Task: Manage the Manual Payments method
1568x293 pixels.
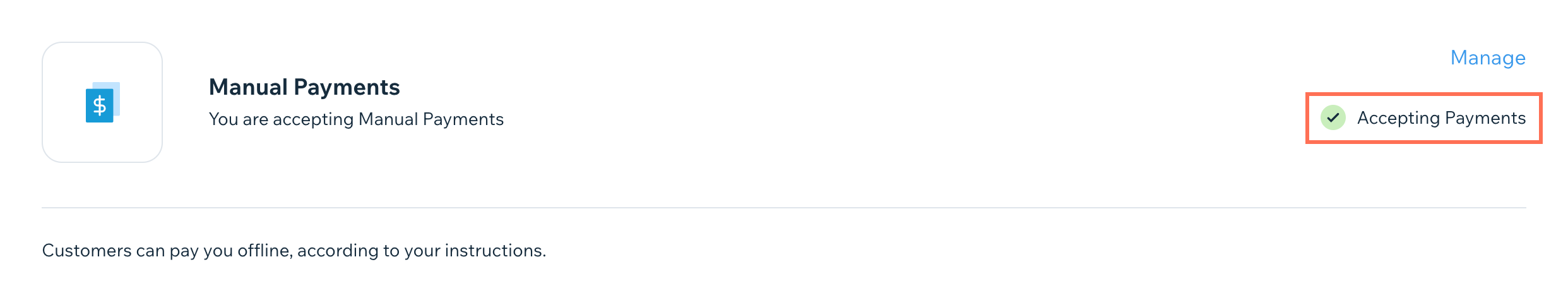Action: click(1488, 57)
